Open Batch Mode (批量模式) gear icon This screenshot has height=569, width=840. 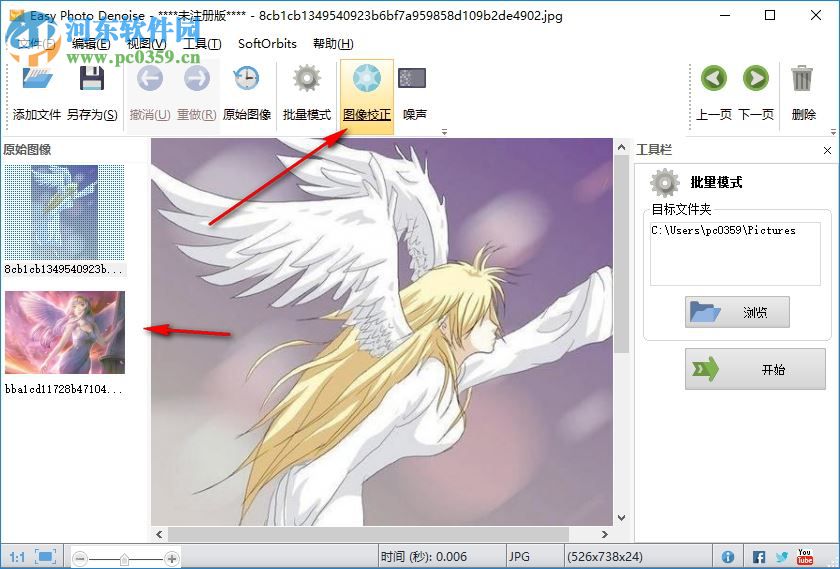point(306,79)
